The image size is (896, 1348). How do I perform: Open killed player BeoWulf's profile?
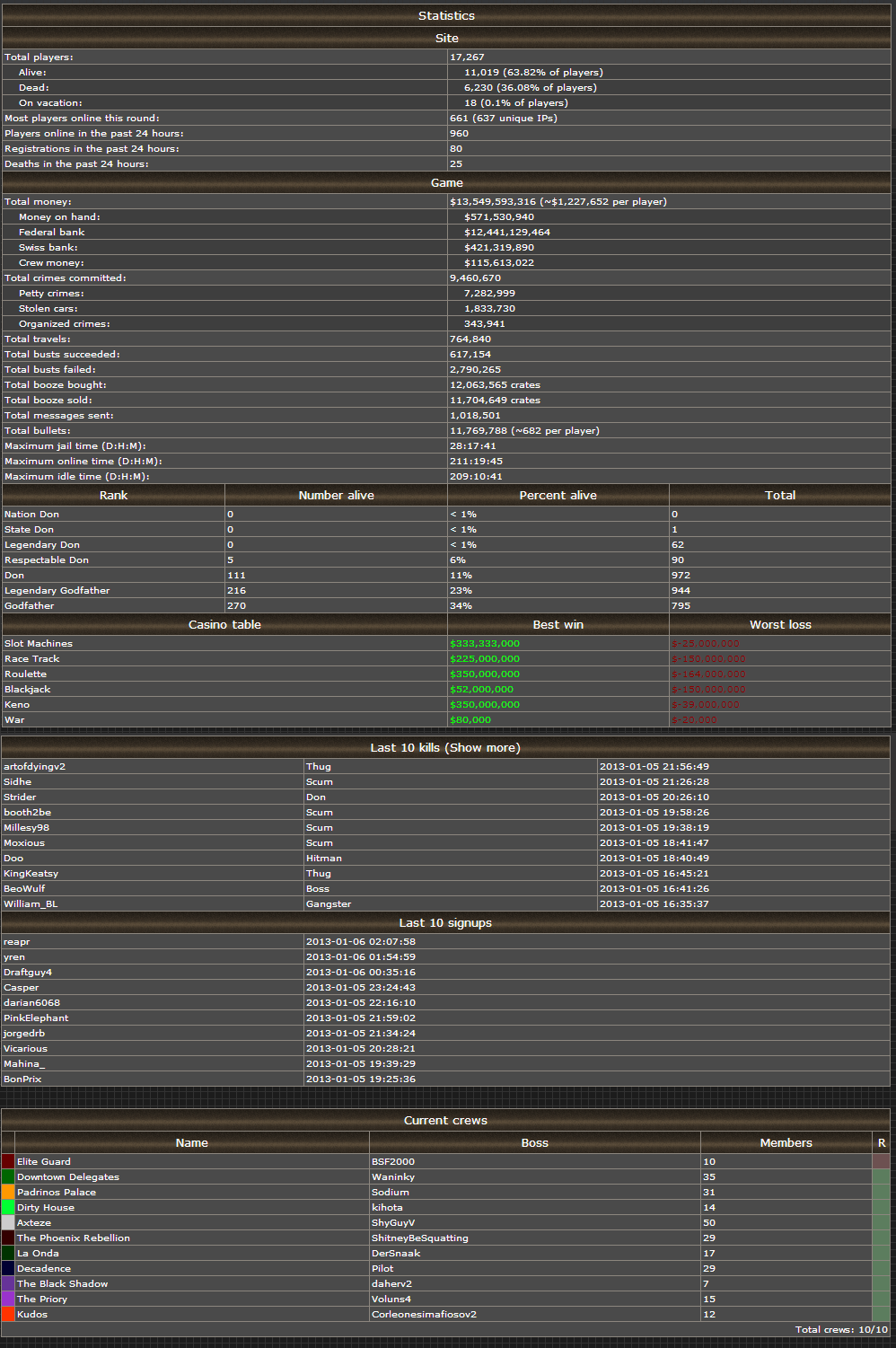tap(24, 888)
